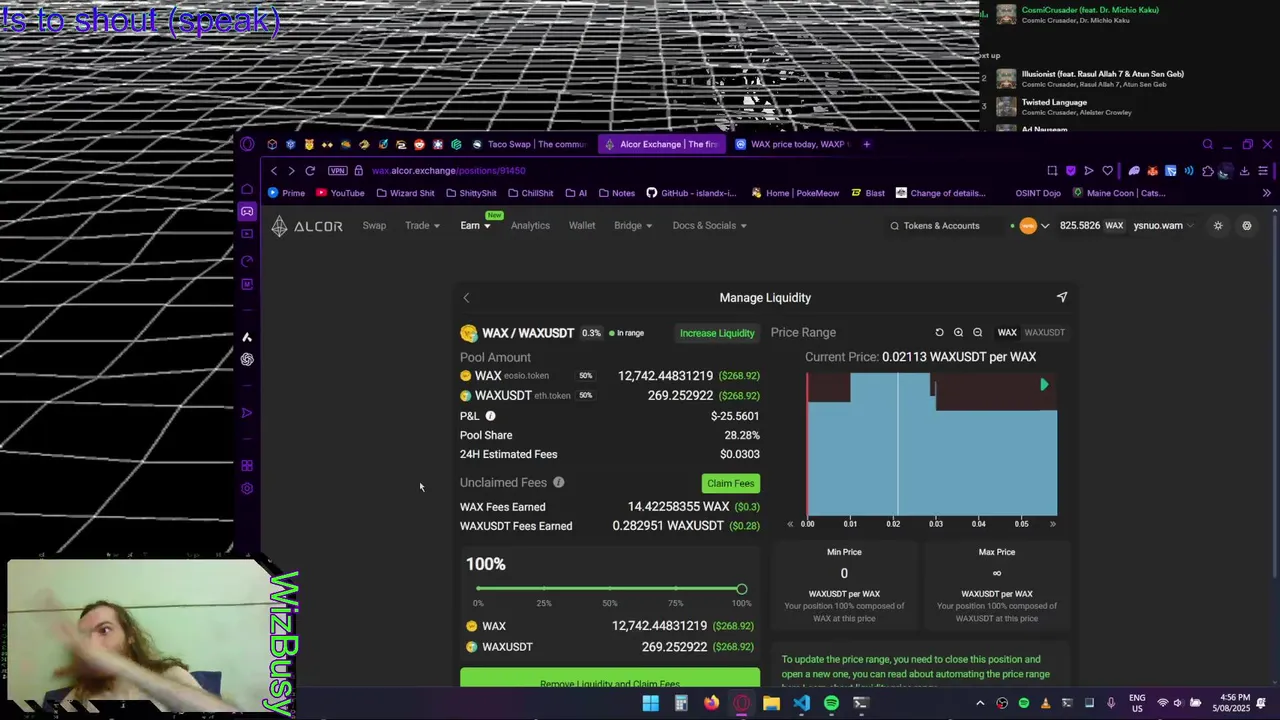Viewport: 1280px width, 720px height.
Task: Open the Wallet page
Action: click(x=582, y=226)
